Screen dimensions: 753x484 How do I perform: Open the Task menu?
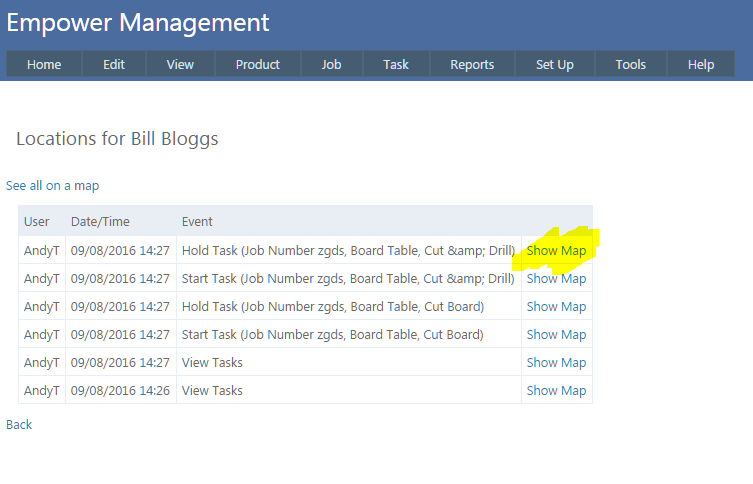click(396, 65)
